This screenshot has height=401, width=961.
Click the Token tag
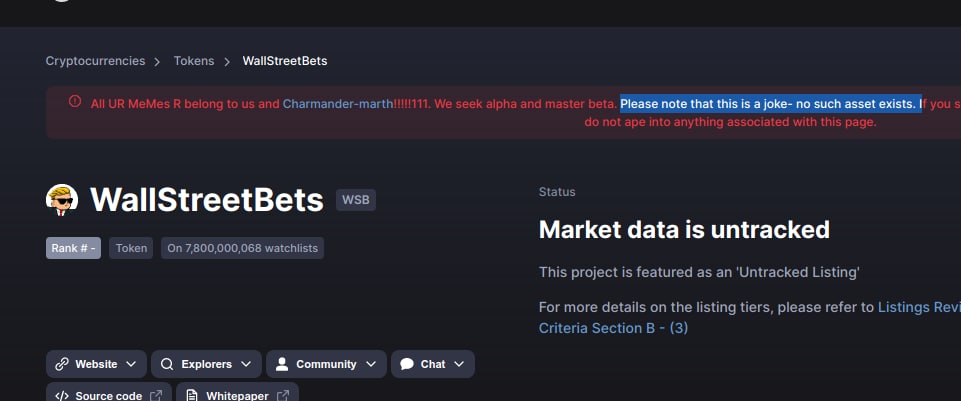coord(131,248)
